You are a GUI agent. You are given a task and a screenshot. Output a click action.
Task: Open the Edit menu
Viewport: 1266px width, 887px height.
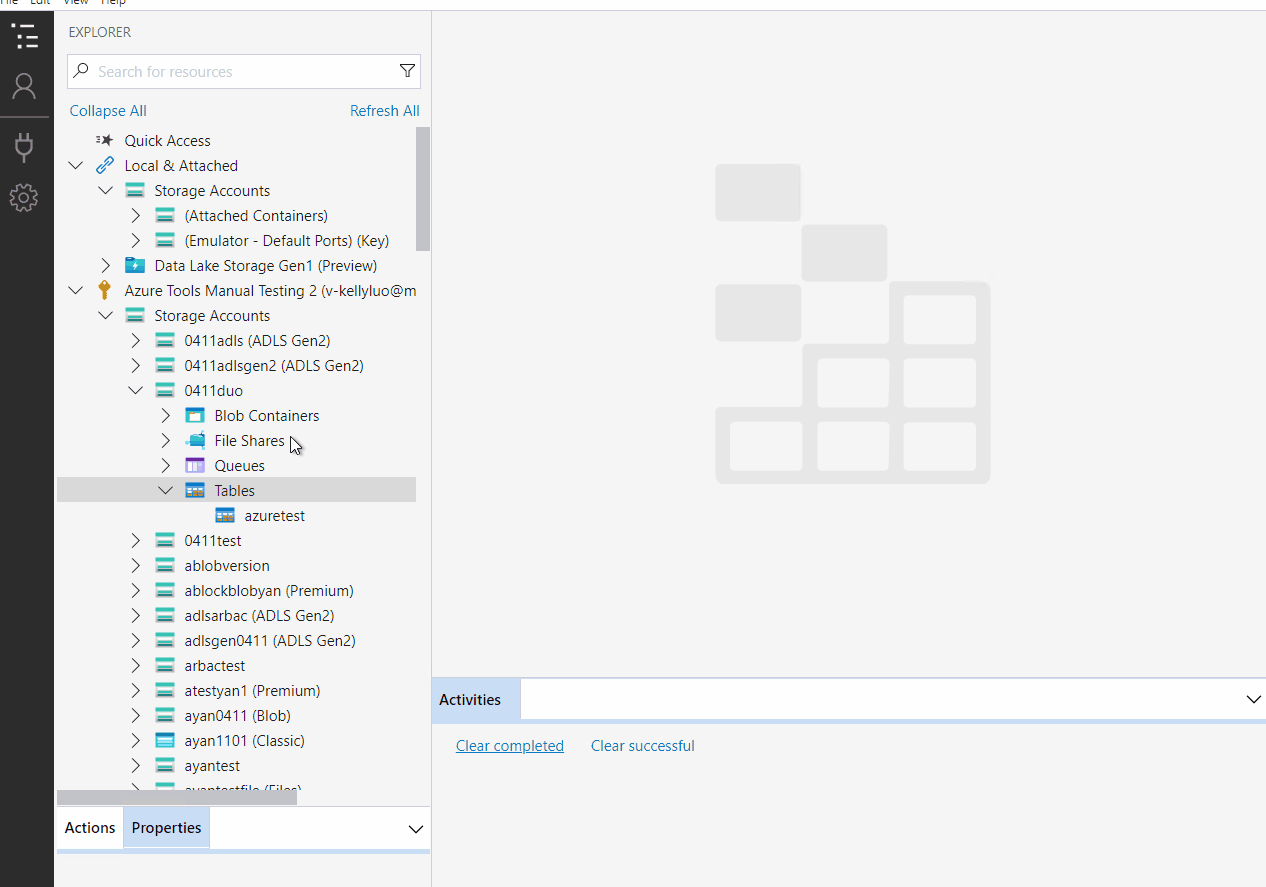(x=41, y=3)
